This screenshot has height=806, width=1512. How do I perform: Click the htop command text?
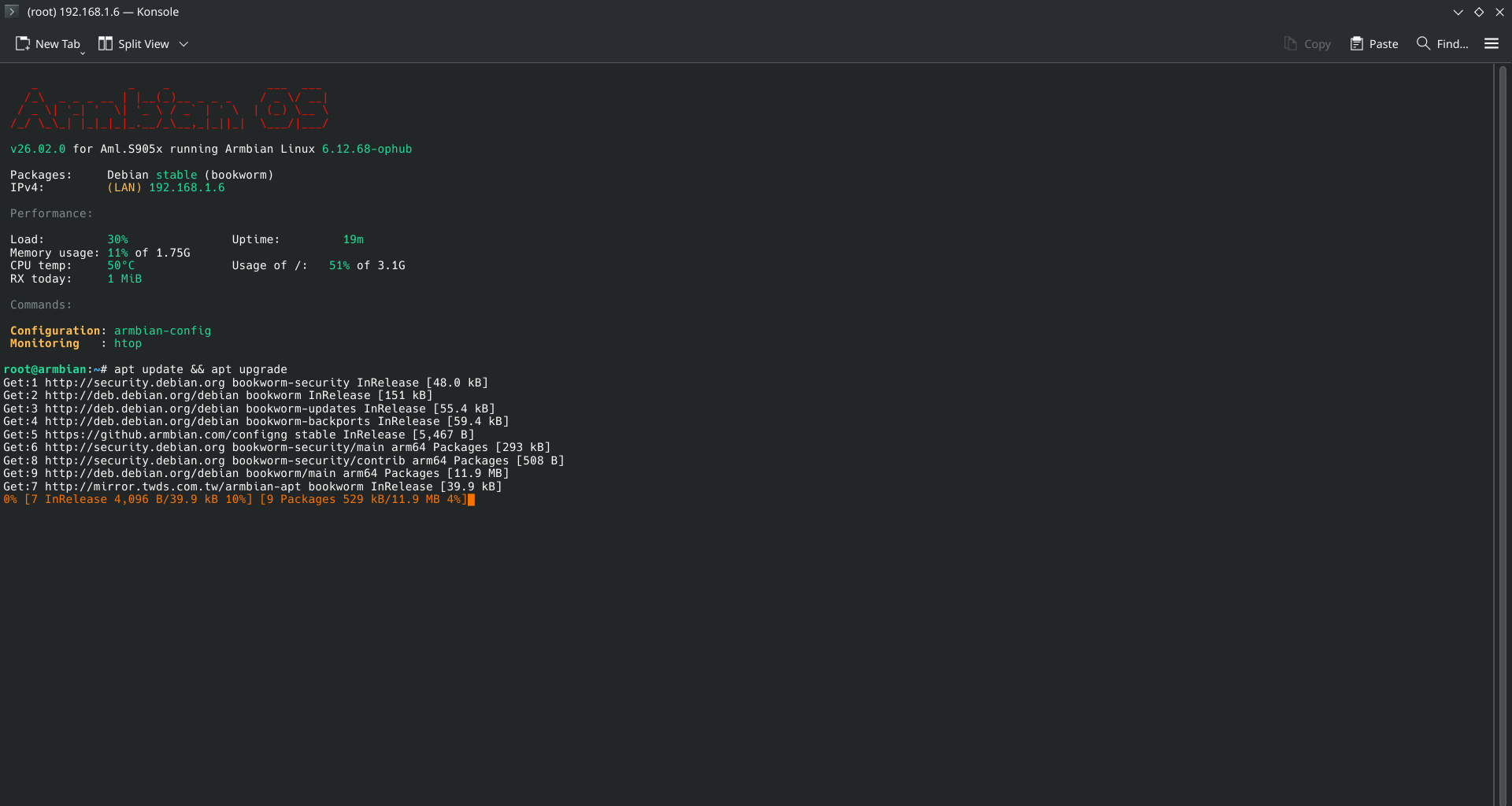click(128, 343)
